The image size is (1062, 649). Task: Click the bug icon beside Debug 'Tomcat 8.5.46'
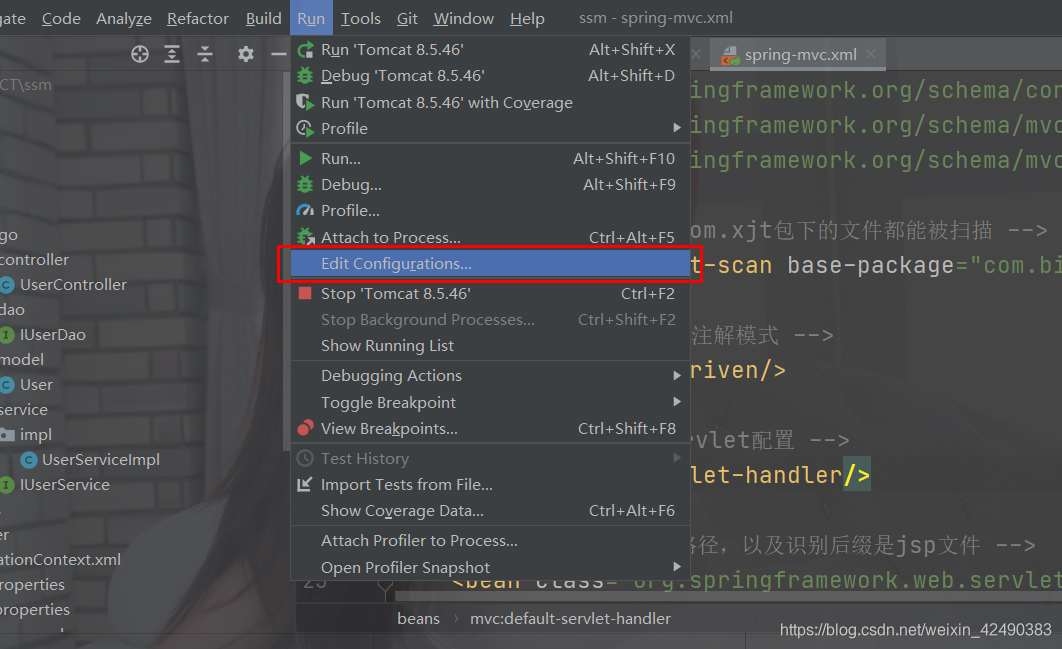point(305,75)
